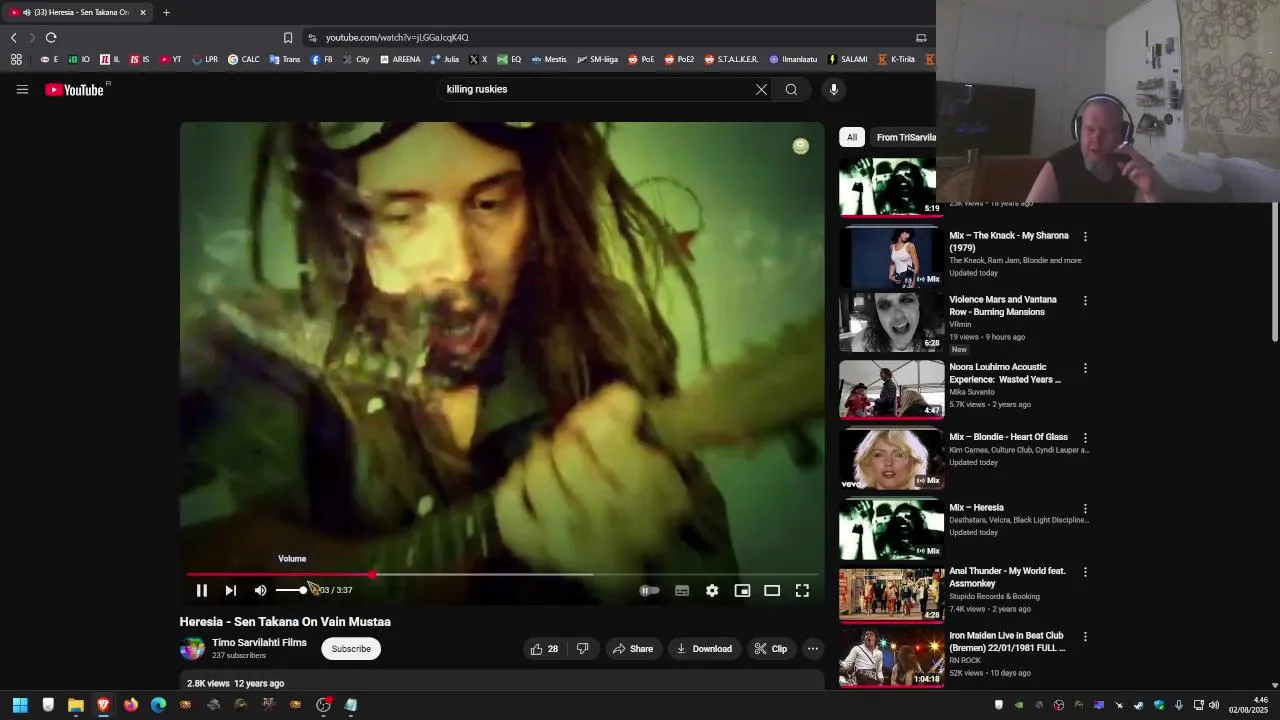Screen dimensions: 1280x720
Task: Open the YouTube guide hamburger menu
Action: pos(22,90)
